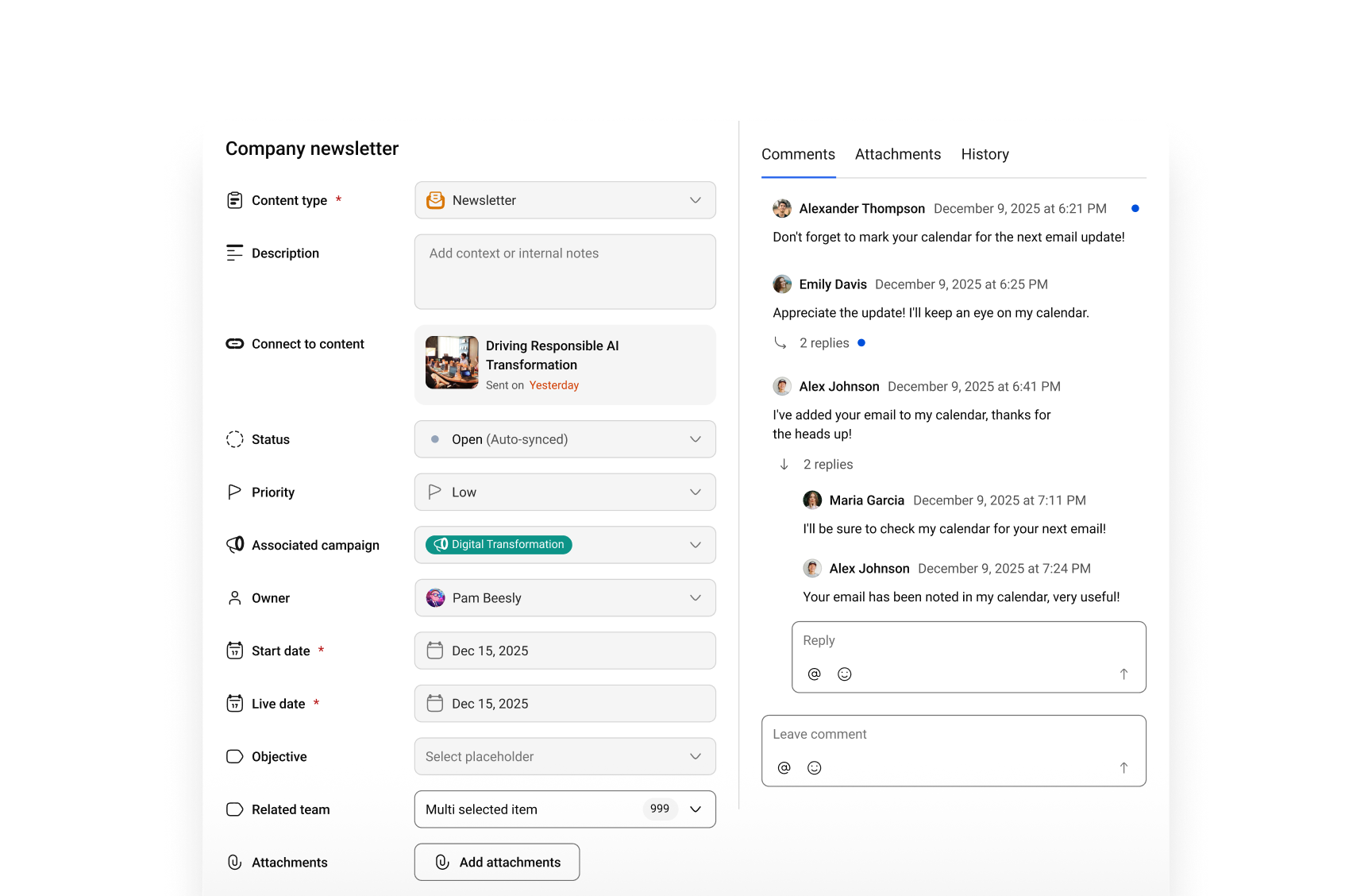Switch to the History tab
1372x896 pixels.
click(x=985, y=153)
